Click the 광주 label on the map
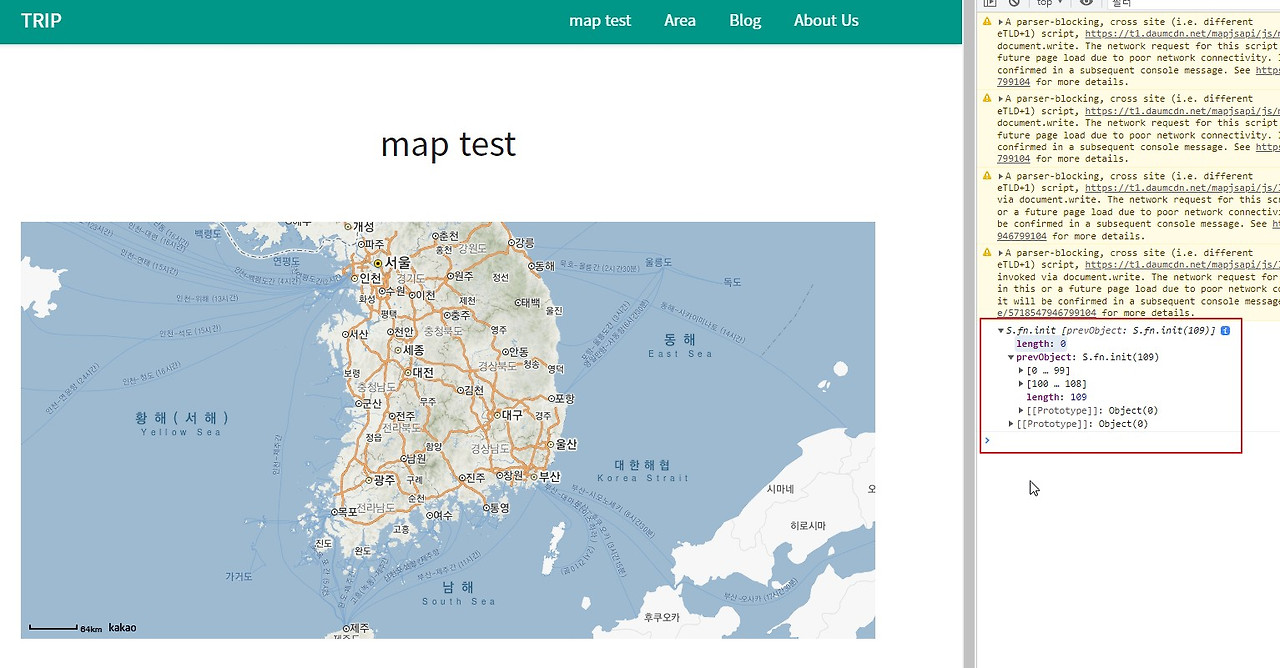Image resolution: width=1280 pixels, height=668 pixels. point(384,480)
